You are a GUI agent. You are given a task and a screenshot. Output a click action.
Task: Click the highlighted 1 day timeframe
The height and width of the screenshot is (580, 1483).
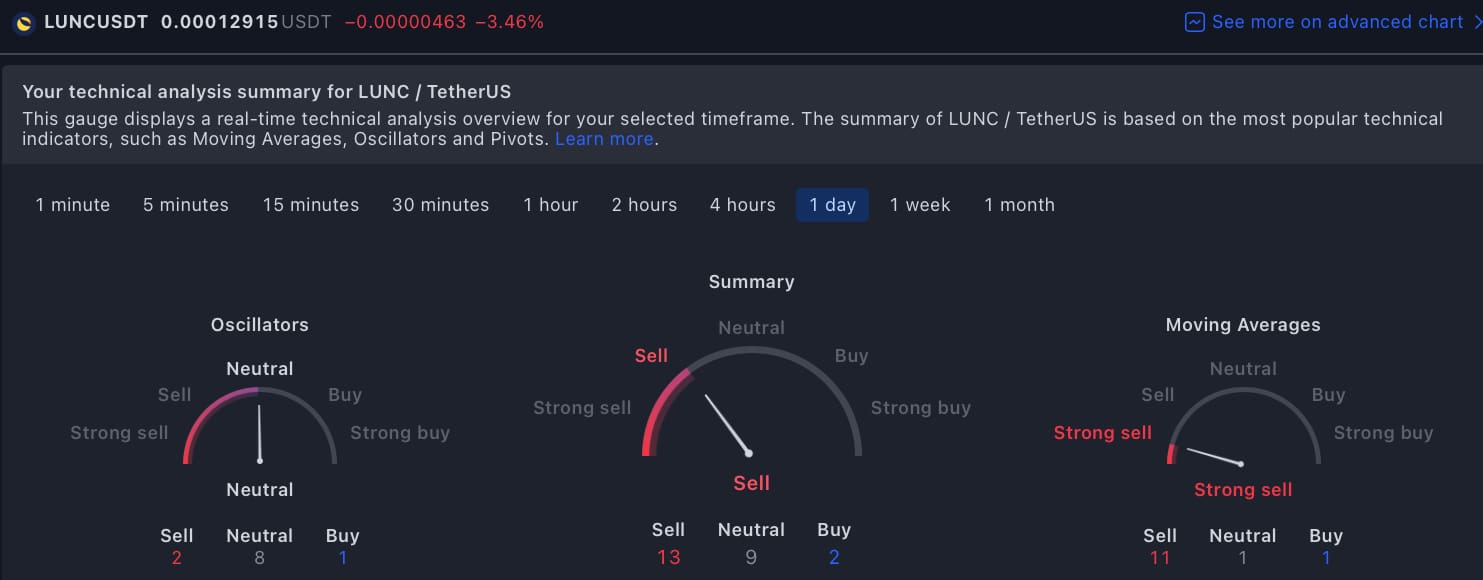point(832,204)
